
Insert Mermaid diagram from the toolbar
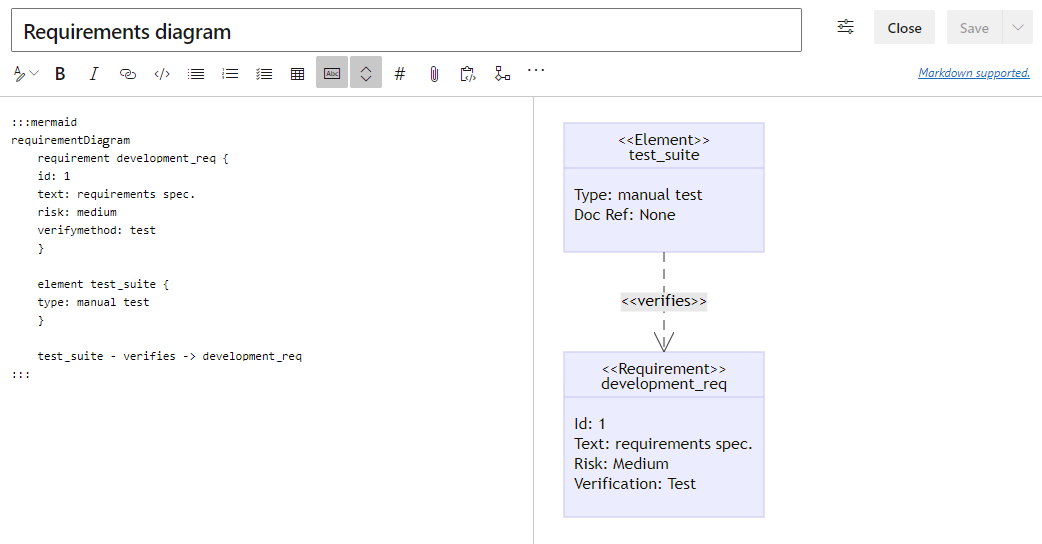(x=502, y=73)
